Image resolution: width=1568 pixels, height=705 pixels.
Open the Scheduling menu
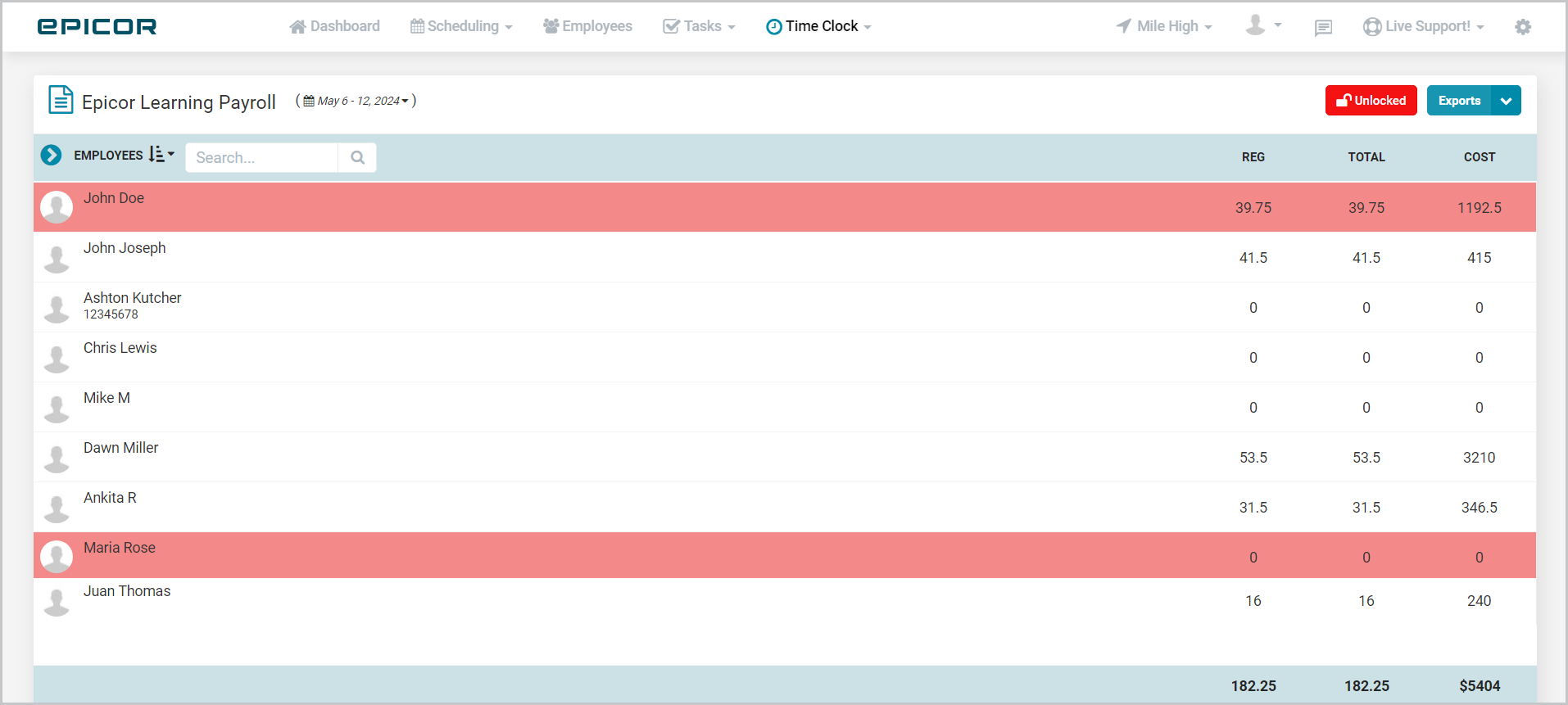461,26
